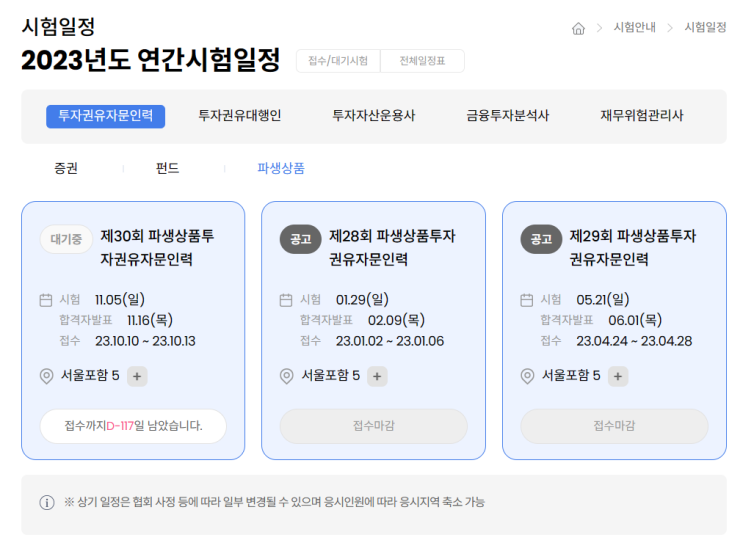Screen dimensions: 743x543
Task: Switch to 투자권유대행인 tab
Action: [x=240, y=116]
